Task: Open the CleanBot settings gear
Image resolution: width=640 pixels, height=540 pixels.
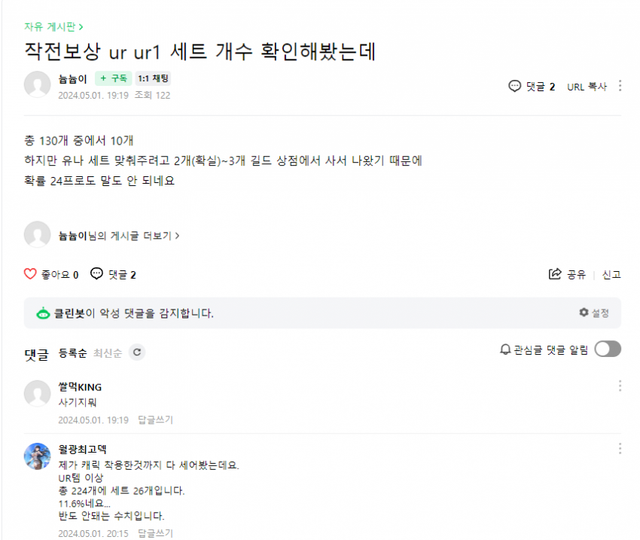Action: pyautogui.click(x=584, y=313)
